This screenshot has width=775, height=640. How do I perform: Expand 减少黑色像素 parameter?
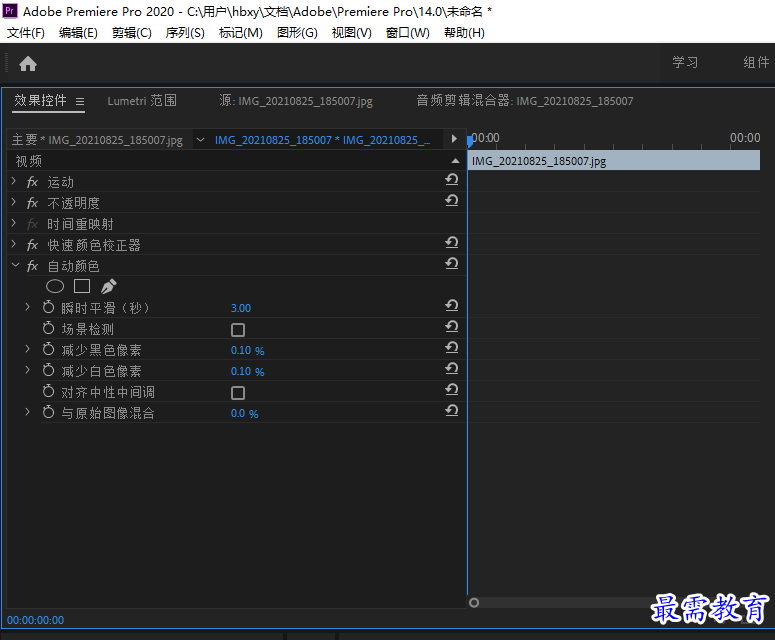tap(28, 349)
